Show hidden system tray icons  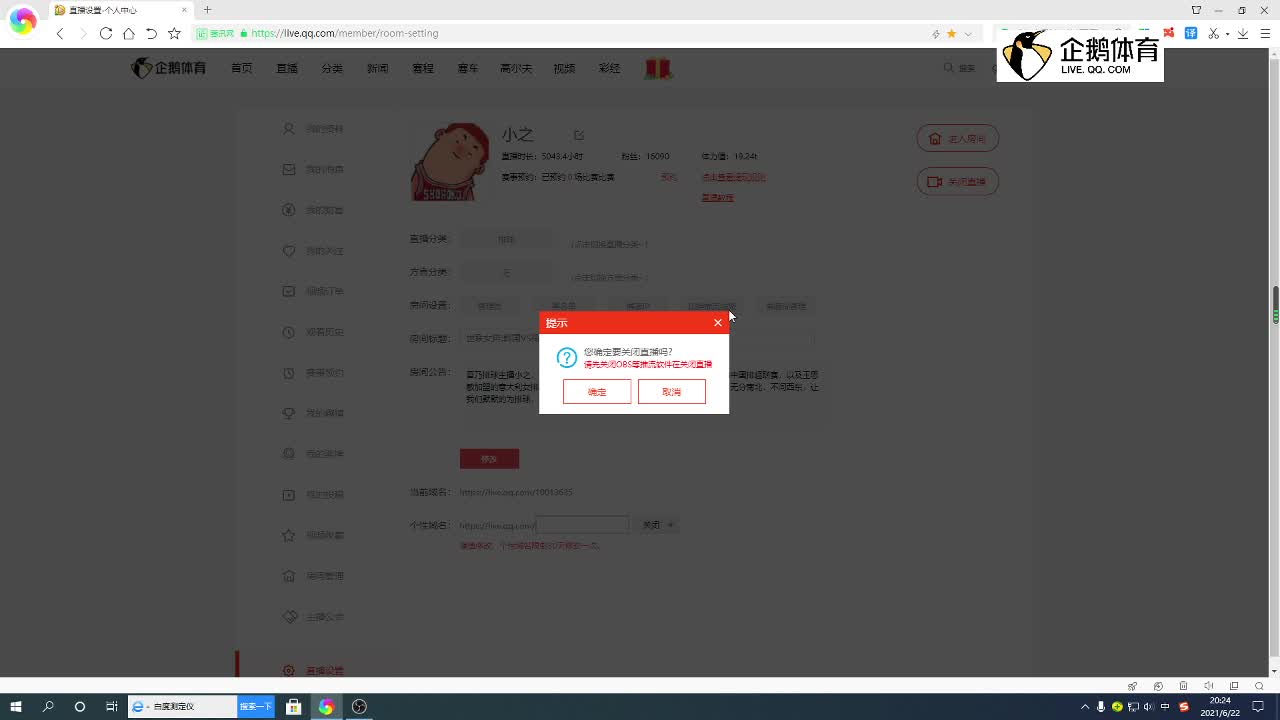coord(1085,707)
